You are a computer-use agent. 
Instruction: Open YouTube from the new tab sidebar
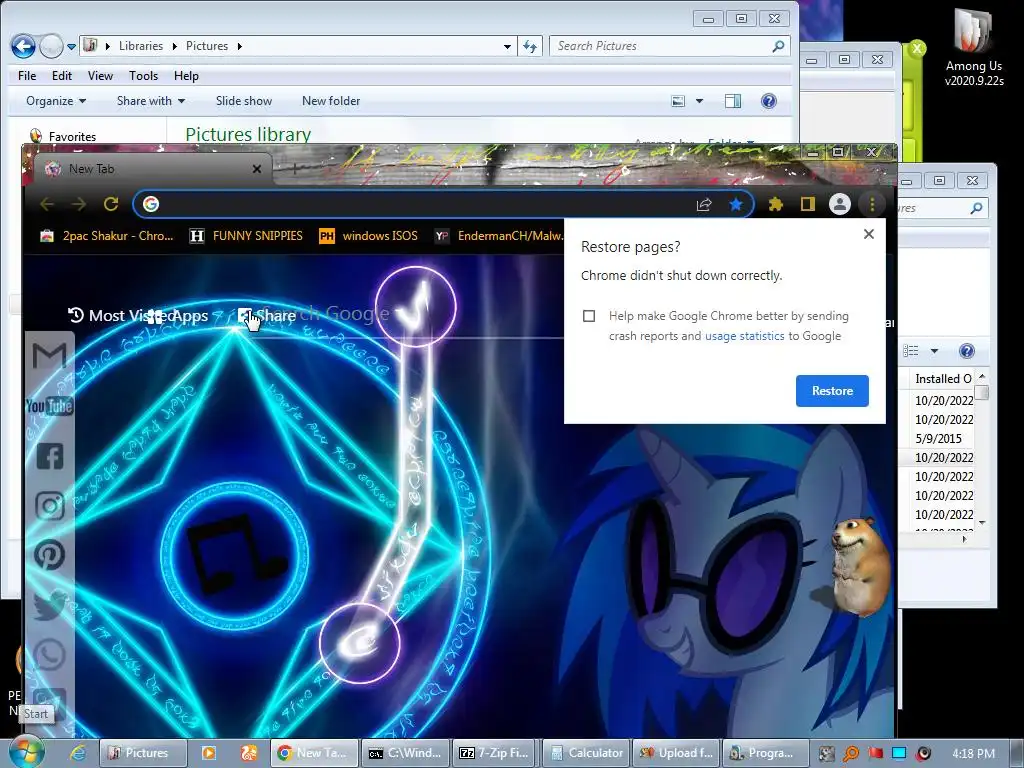point(50,406)
